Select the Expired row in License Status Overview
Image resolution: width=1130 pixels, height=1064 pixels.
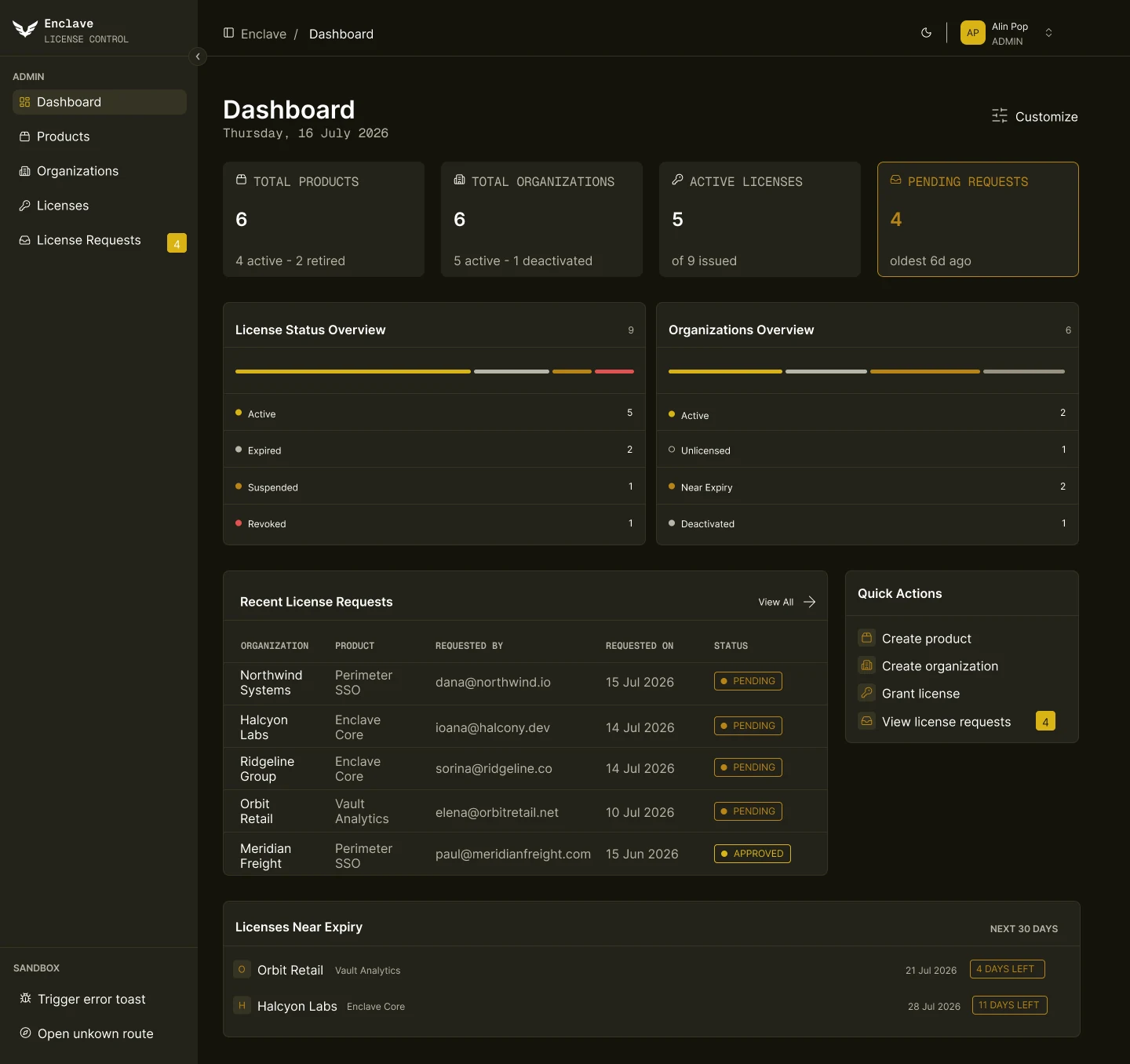pyautogui.click(x=434, y=450)
